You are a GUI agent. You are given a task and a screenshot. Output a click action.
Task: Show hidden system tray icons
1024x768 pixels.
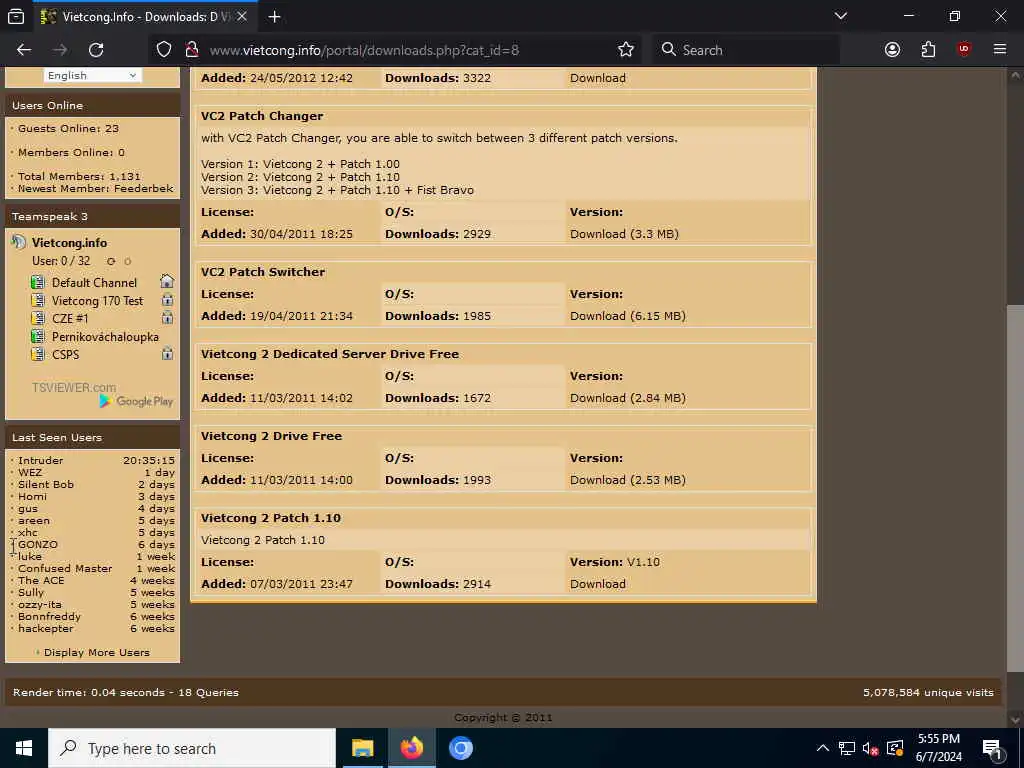click(x=823, y=748)
